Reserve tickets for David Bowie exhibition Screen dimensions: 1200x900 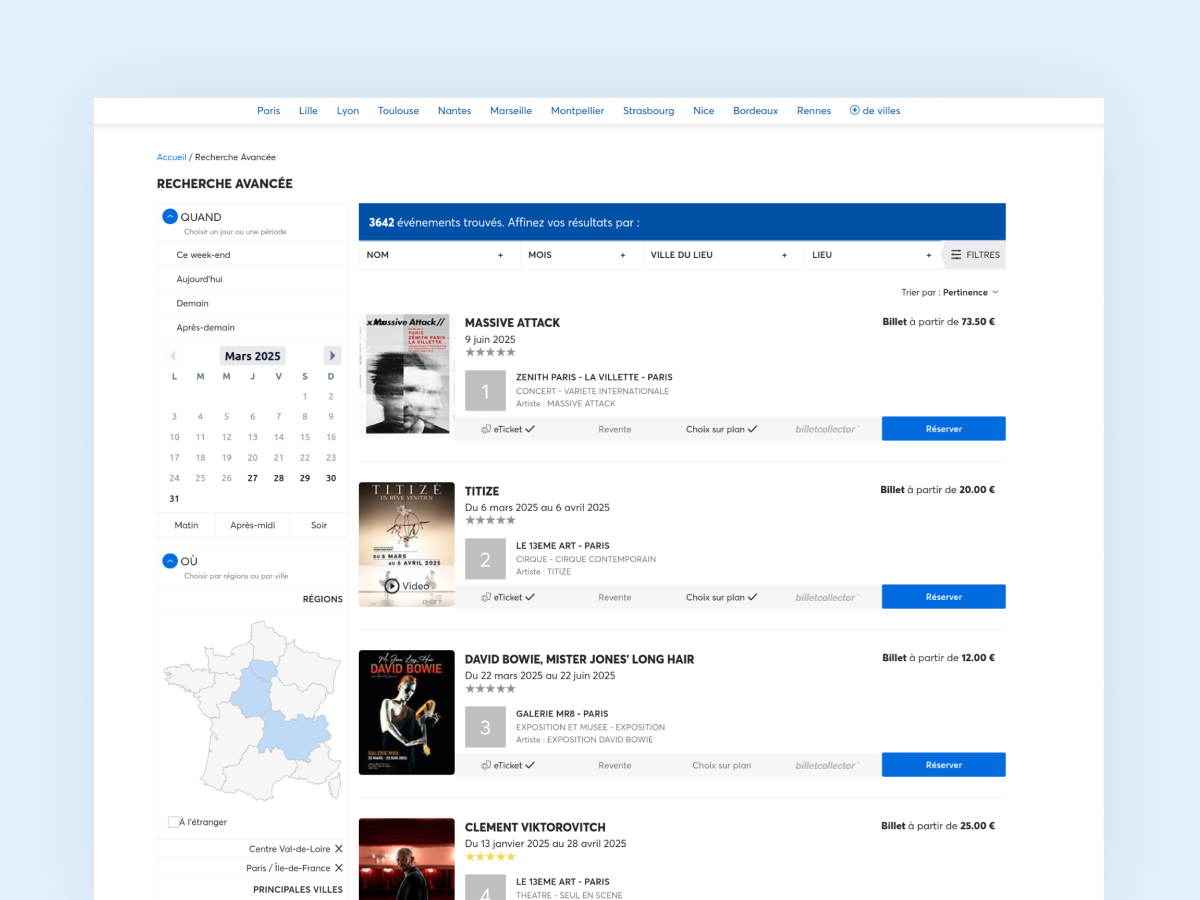[944, 765]
